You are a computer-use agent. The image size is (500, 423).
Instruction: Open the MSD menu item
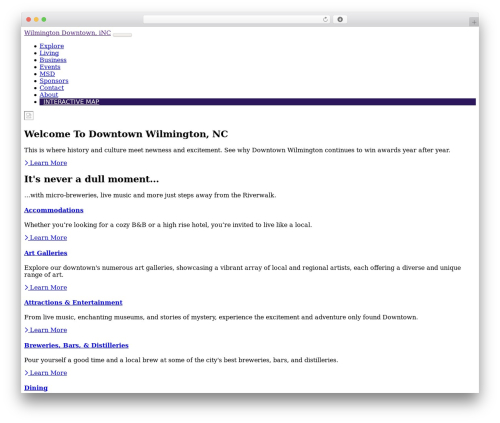[47, 74]
